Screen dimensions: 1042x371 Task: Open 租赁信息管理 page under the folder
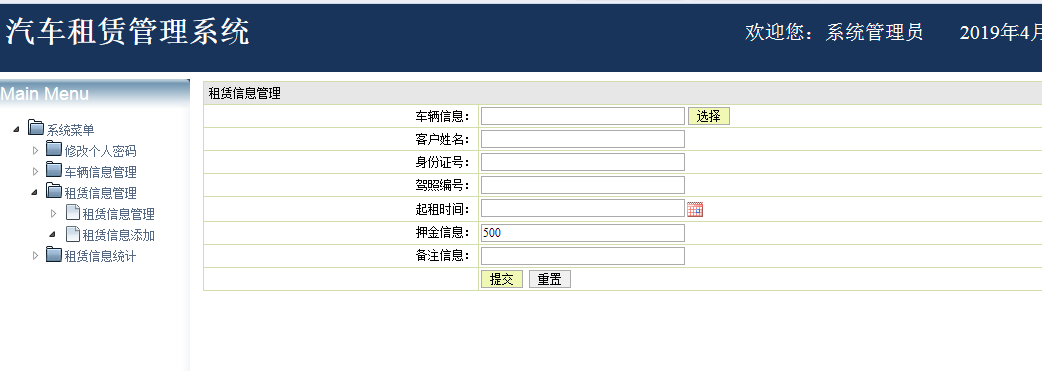point(118,214)
